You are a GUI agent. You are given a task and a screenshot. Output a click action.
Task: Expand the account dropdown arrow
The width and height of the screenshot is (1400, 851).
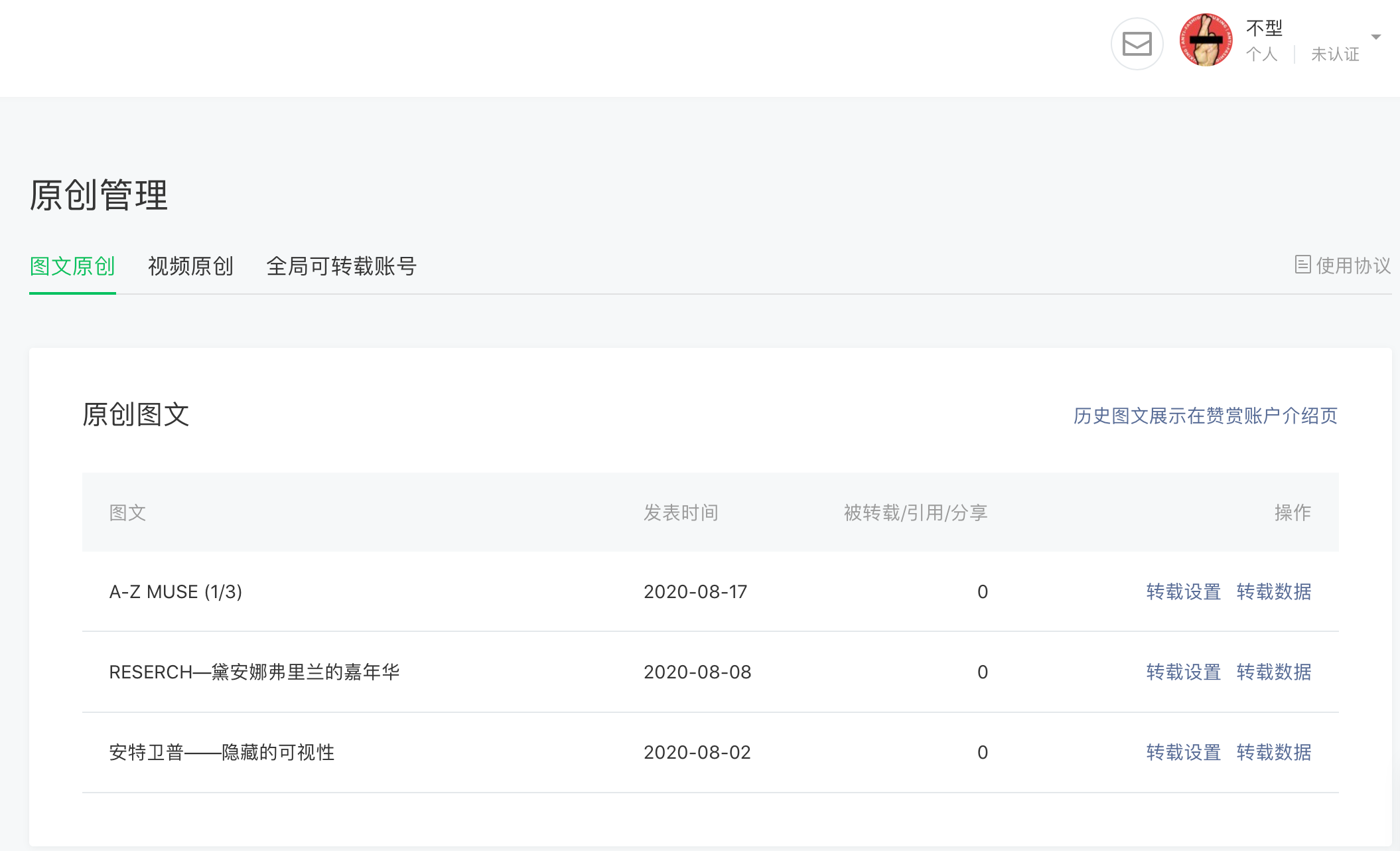(1375, 37)
